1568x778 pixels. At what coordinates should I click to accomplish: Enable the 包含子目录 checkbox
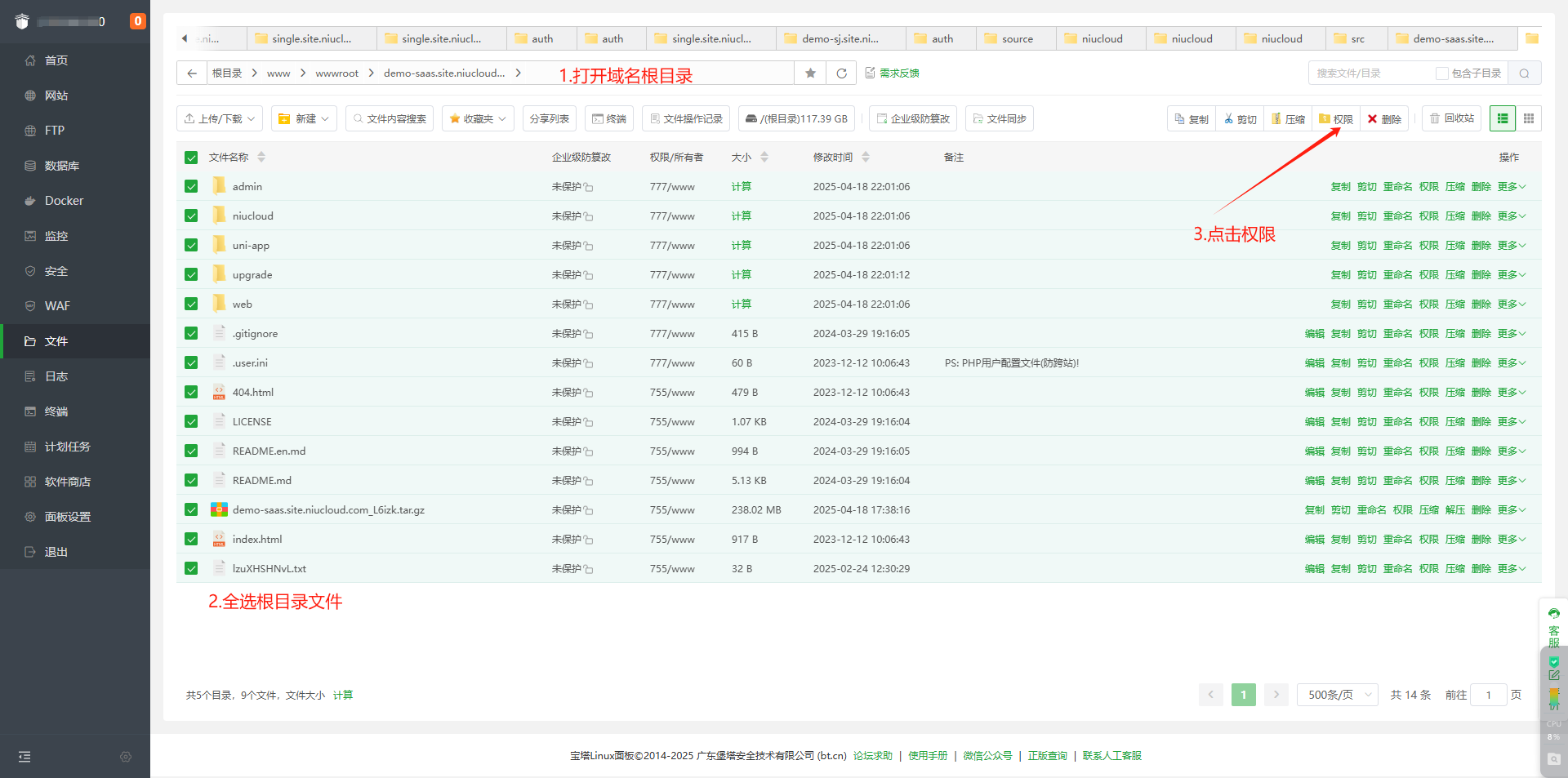click(1442, 73)
